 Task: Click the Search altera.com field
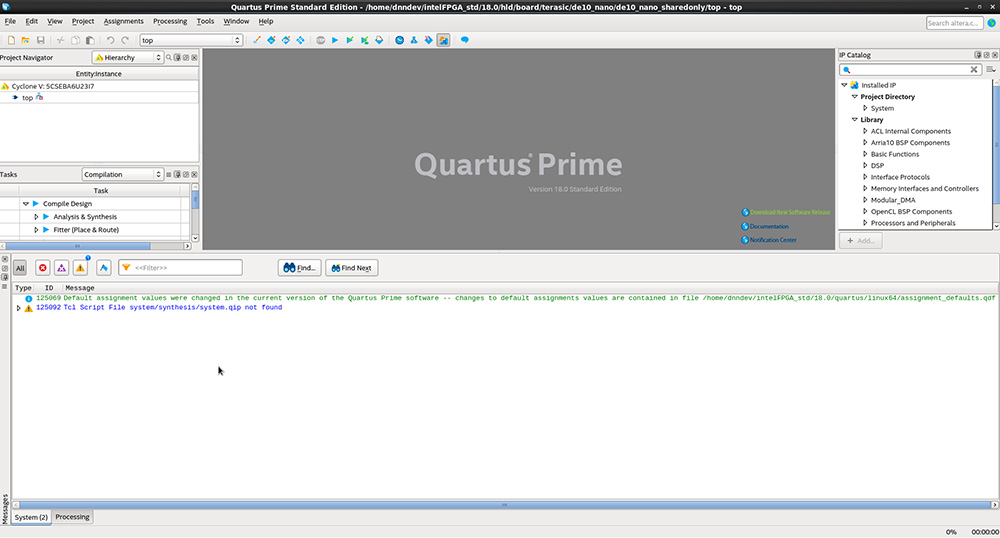(954, 23)
